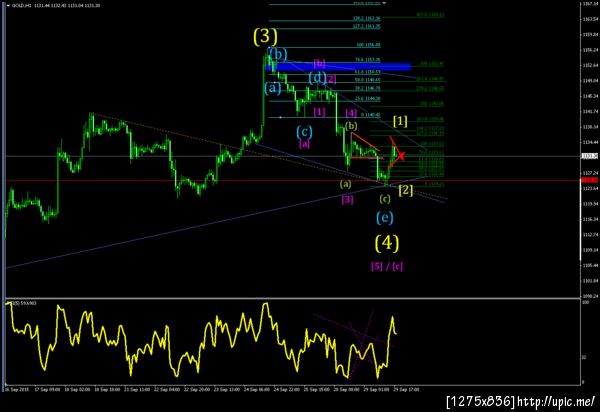Click price axis value 1141.74
600x412 pixels.
point(588,112)
